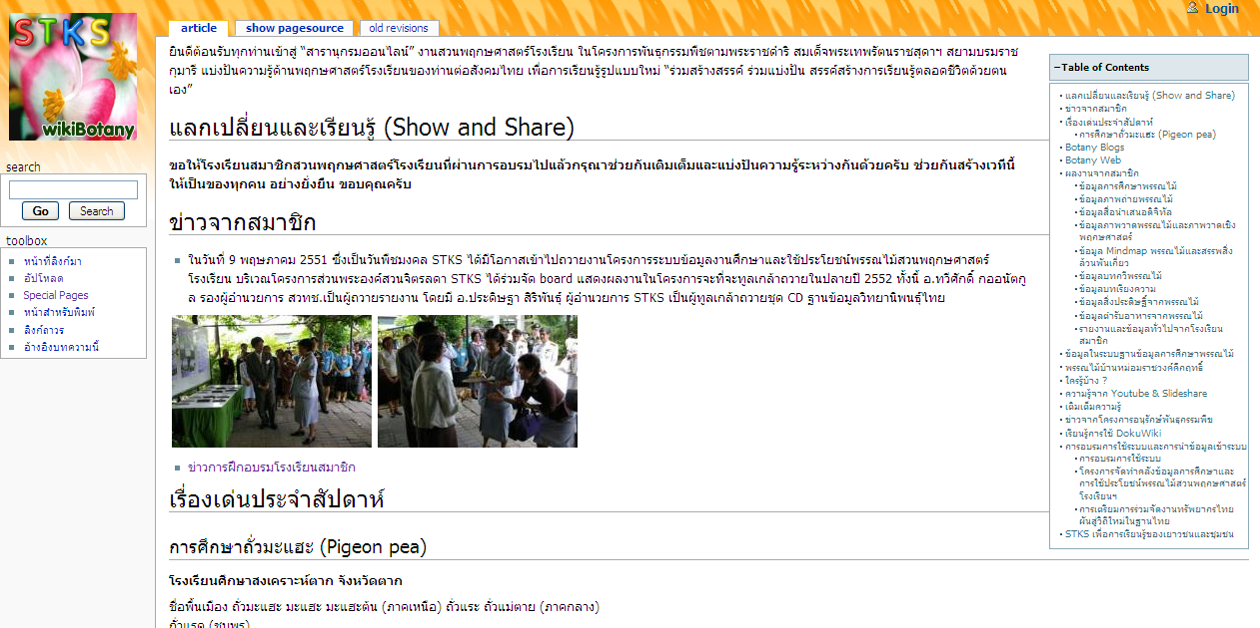
Task: Open the อัปโหลด upload link in toolbox
Action: (x=44, y=278)
